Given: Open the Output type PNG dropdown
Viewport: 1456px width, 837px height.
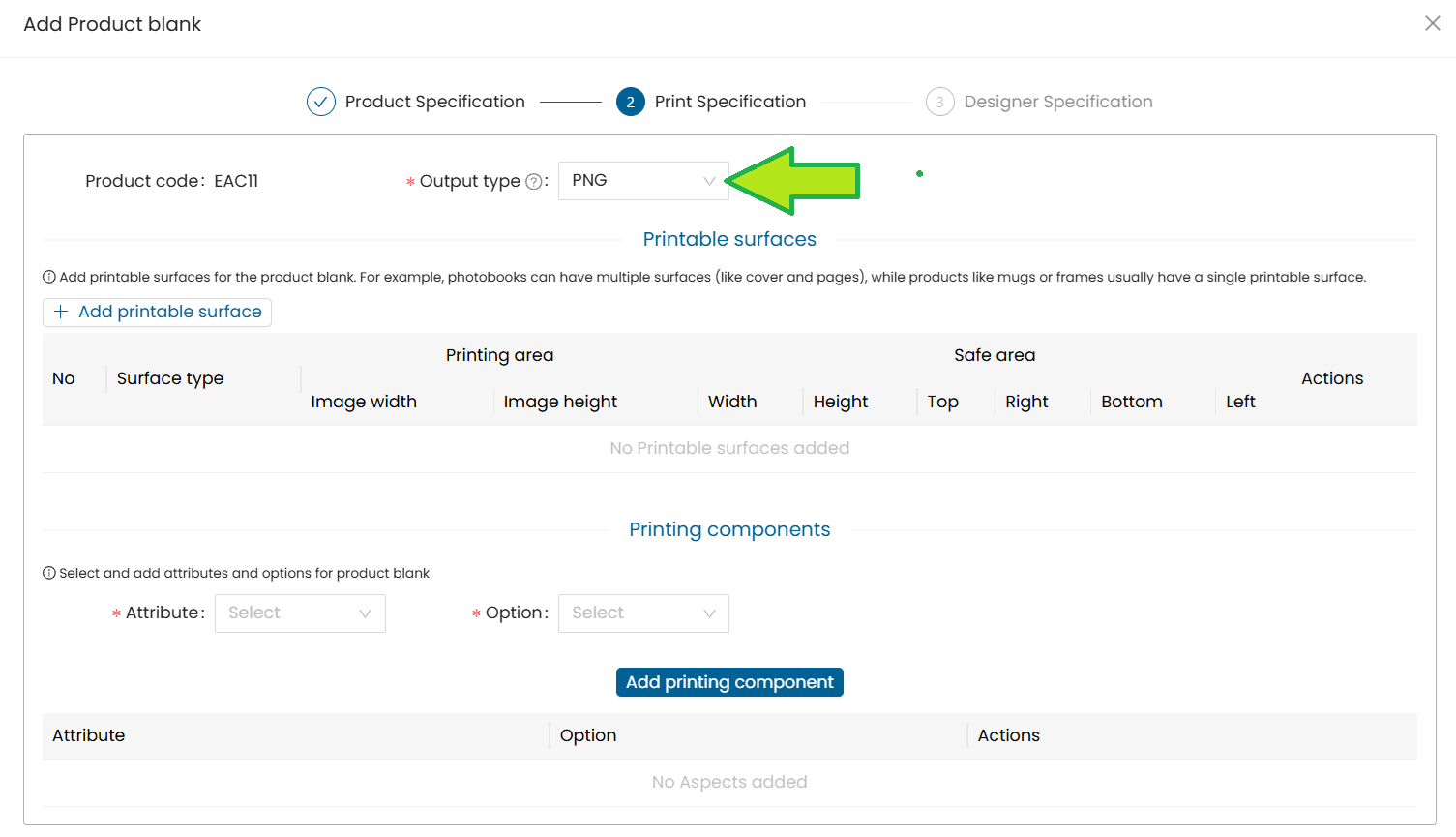Looking at the screenshot, I should tap(643, 181).
